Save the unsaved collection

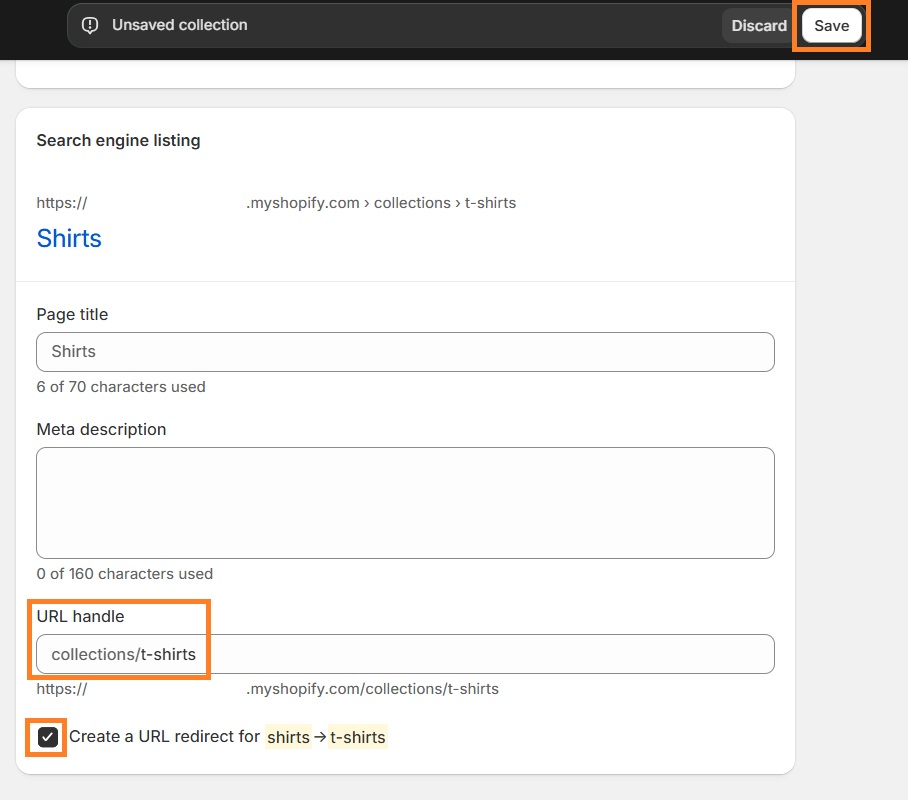pyautogui.click(x=832, y=25)
